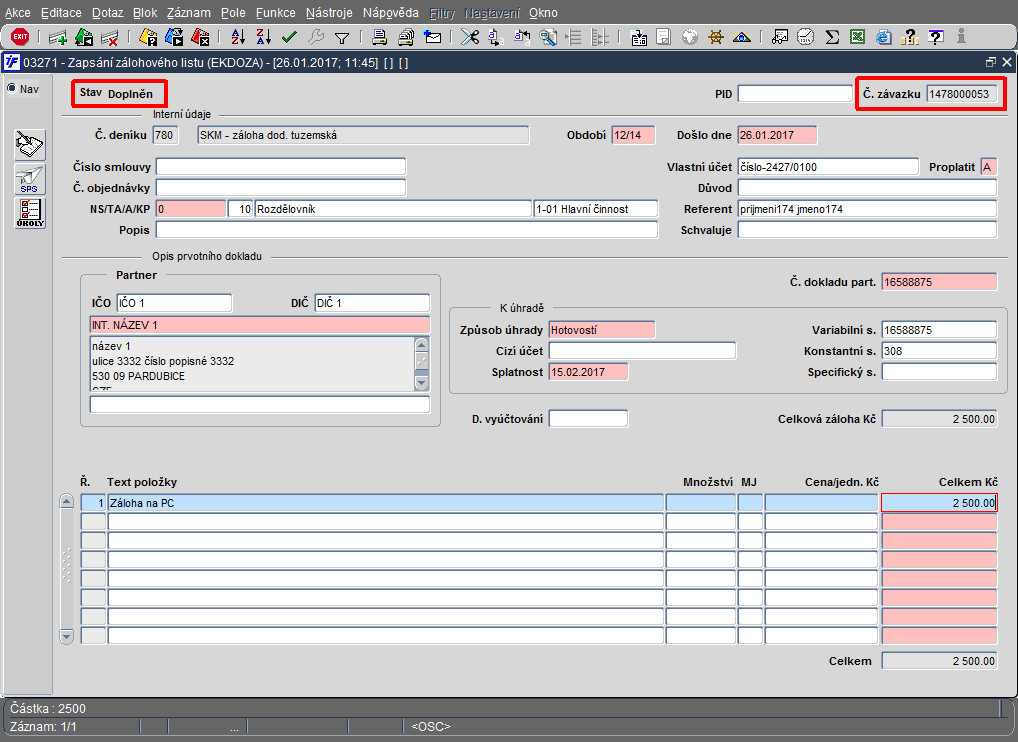1018x742 pixels.
Task: Select the Záloha na PC item row
Action: coord(538,502)
